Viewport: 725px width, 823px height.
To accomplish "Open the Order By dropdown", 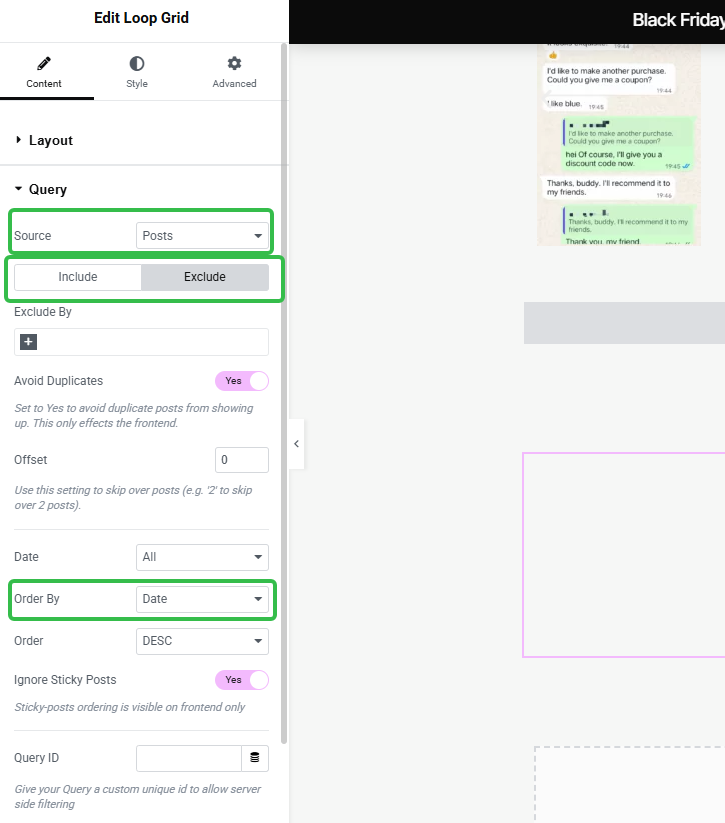I will coord(202,599).
